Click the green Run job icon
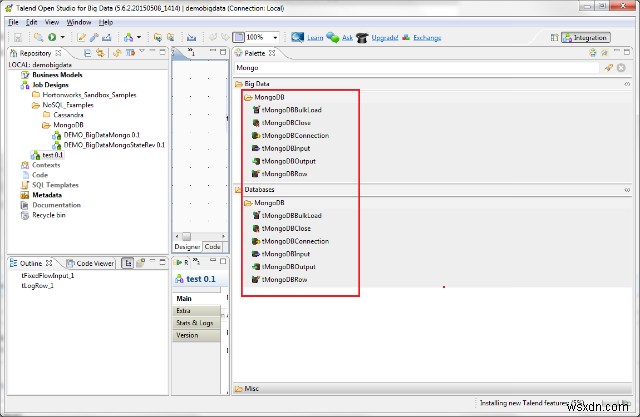Viewport: 640px width, 417px height. point(52,37)
